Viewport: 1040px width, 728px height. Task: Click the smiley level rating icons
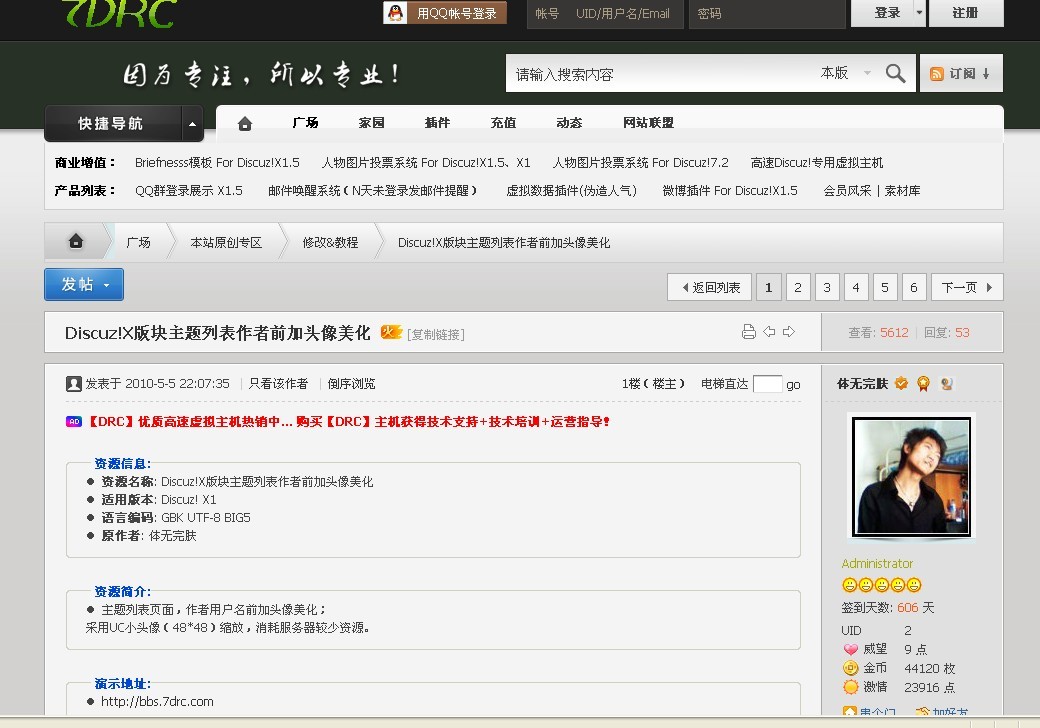pyautogui.click(x=881, y=585)
